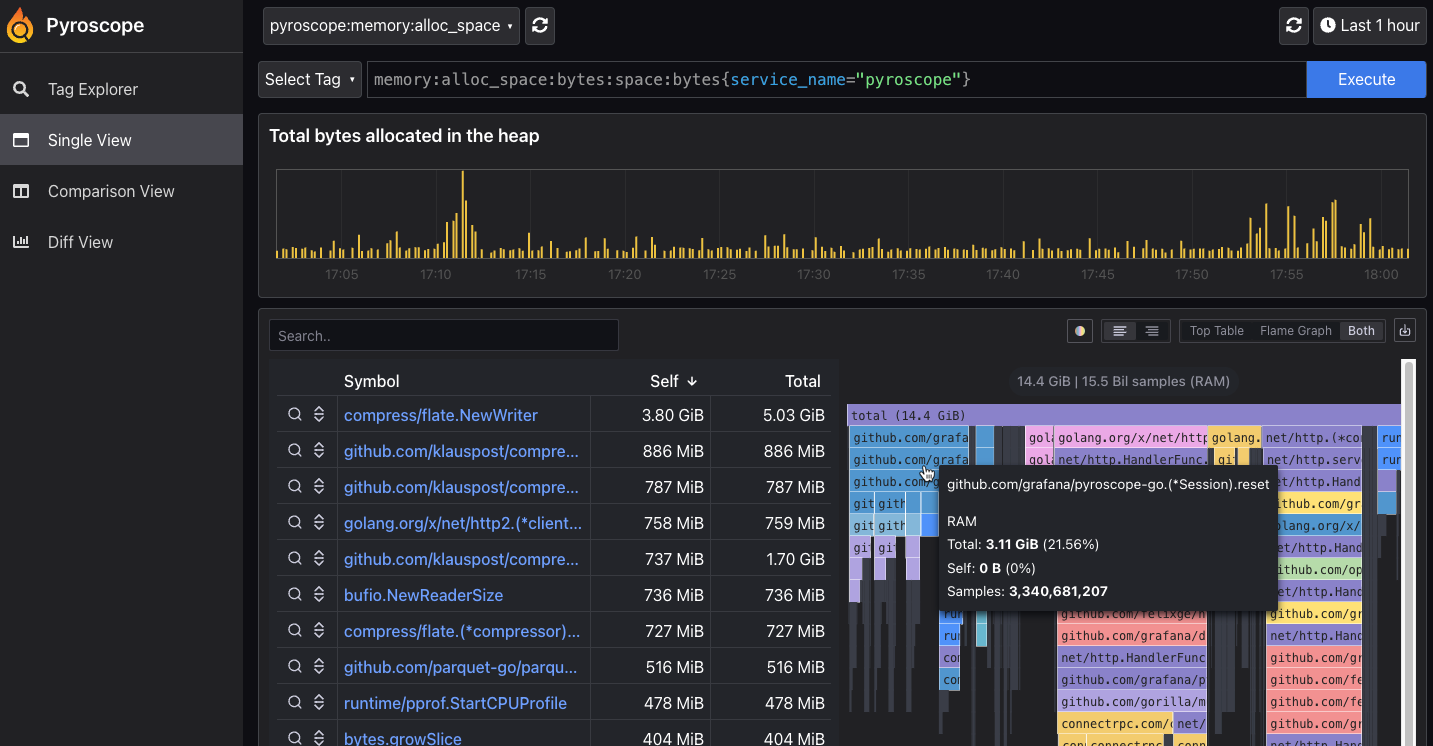Open the Select Tag dropdown
Viewport: 1433px width, 746px height.
coord(309,79)
